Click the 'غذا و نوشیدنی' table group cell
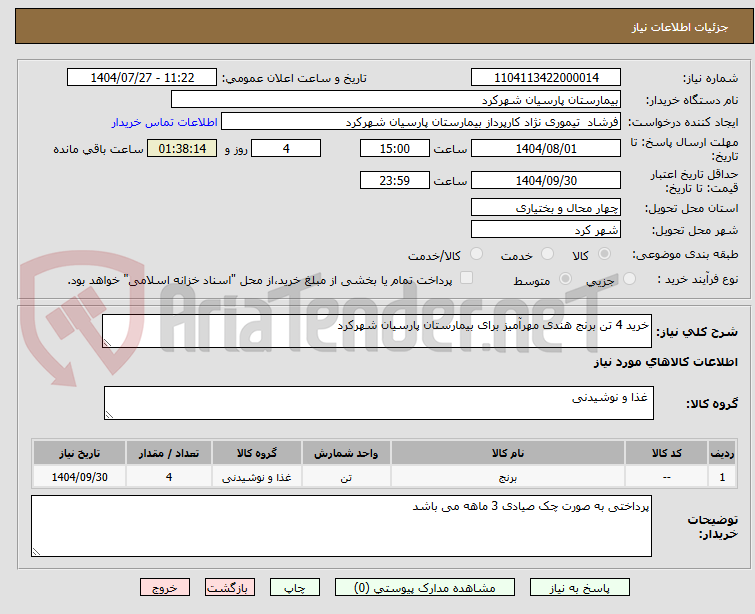The width and height of the screenshot is (755, 614). pyautogui.click(x=257, y=477)
